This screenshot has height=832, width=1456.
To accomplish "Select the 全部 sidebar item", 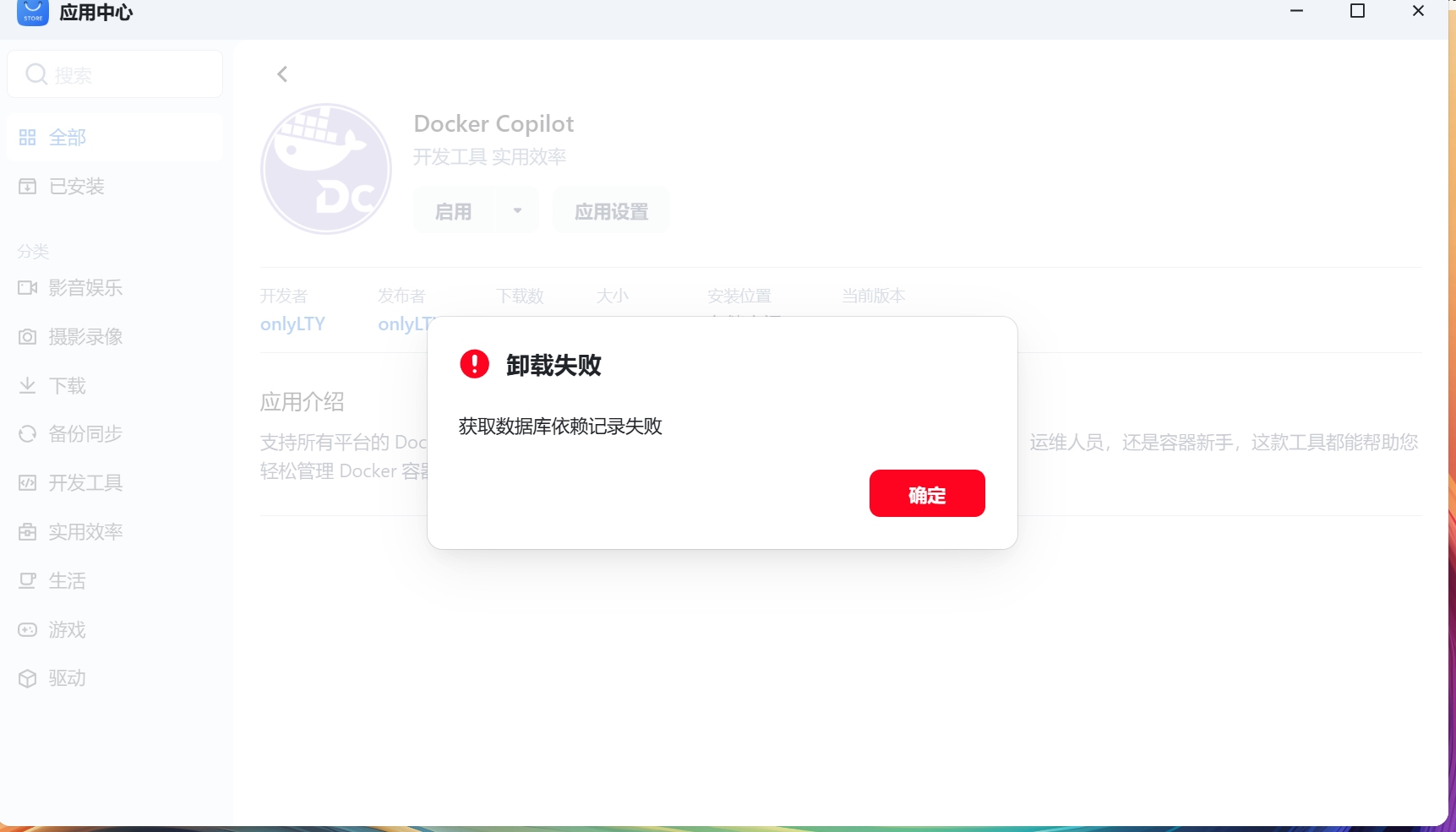I will (x=115, y=137).
